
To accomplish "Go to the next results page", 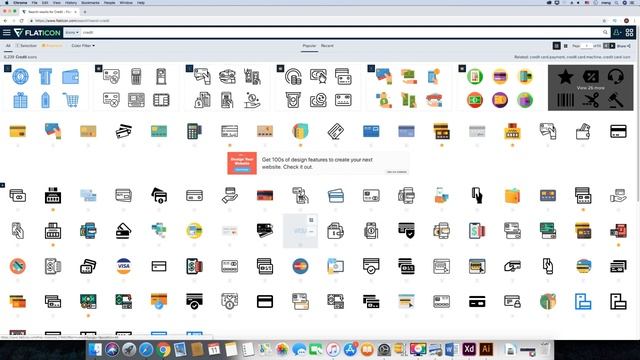I will click(x=612, y=46).
